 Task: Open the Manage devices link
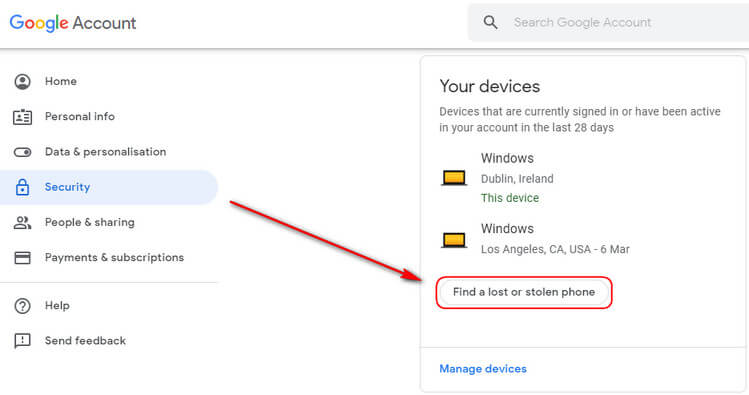(483, 369)
